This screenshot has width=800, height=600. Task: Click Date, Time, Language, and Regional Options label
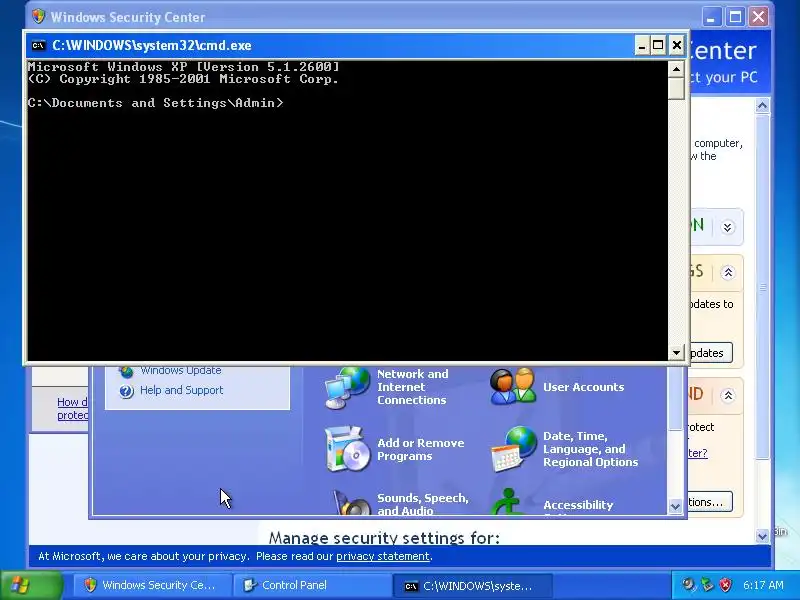point(590,449)
